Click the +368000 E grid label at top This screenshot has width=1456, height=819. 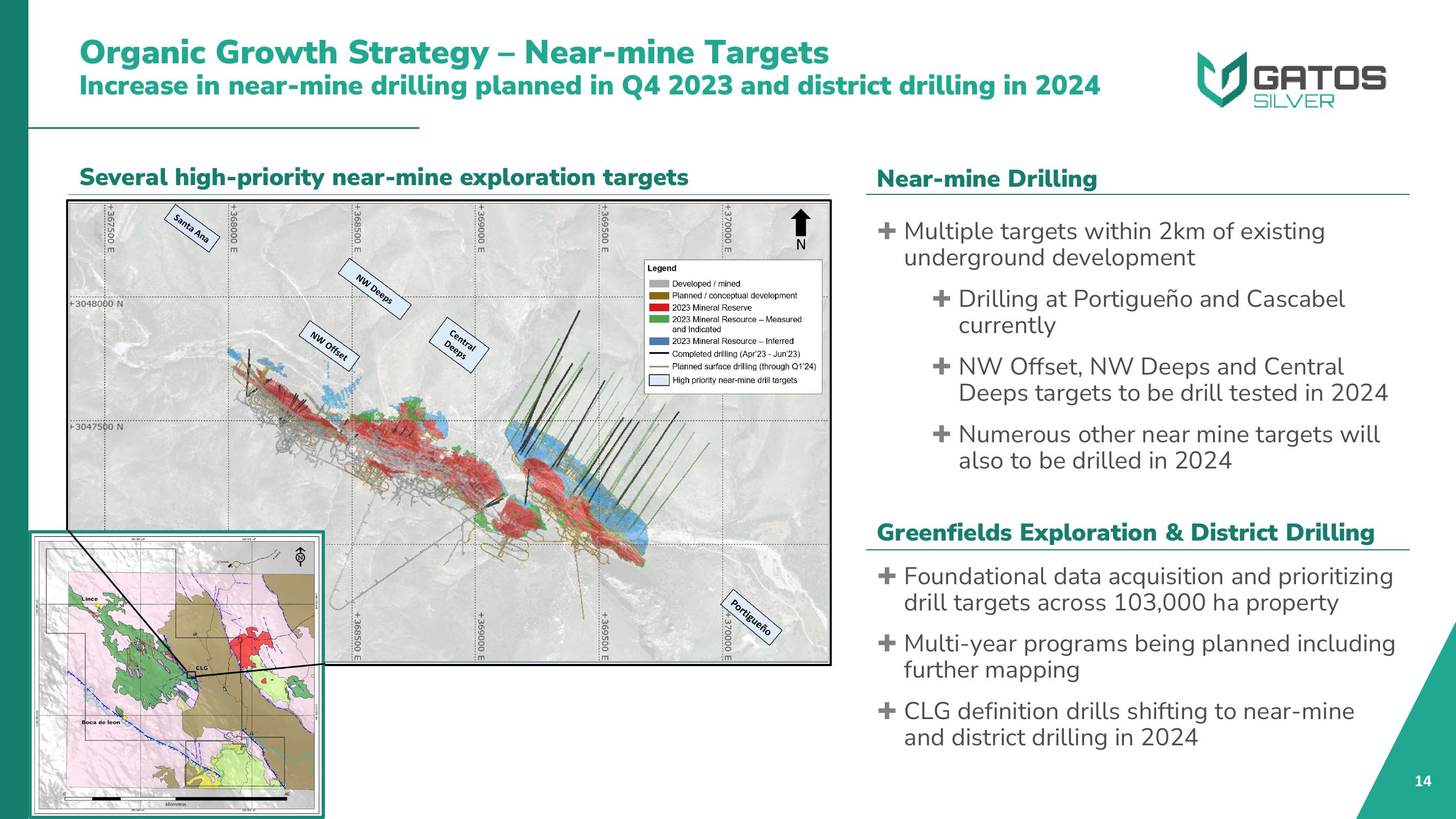click(x=233, y=228)
